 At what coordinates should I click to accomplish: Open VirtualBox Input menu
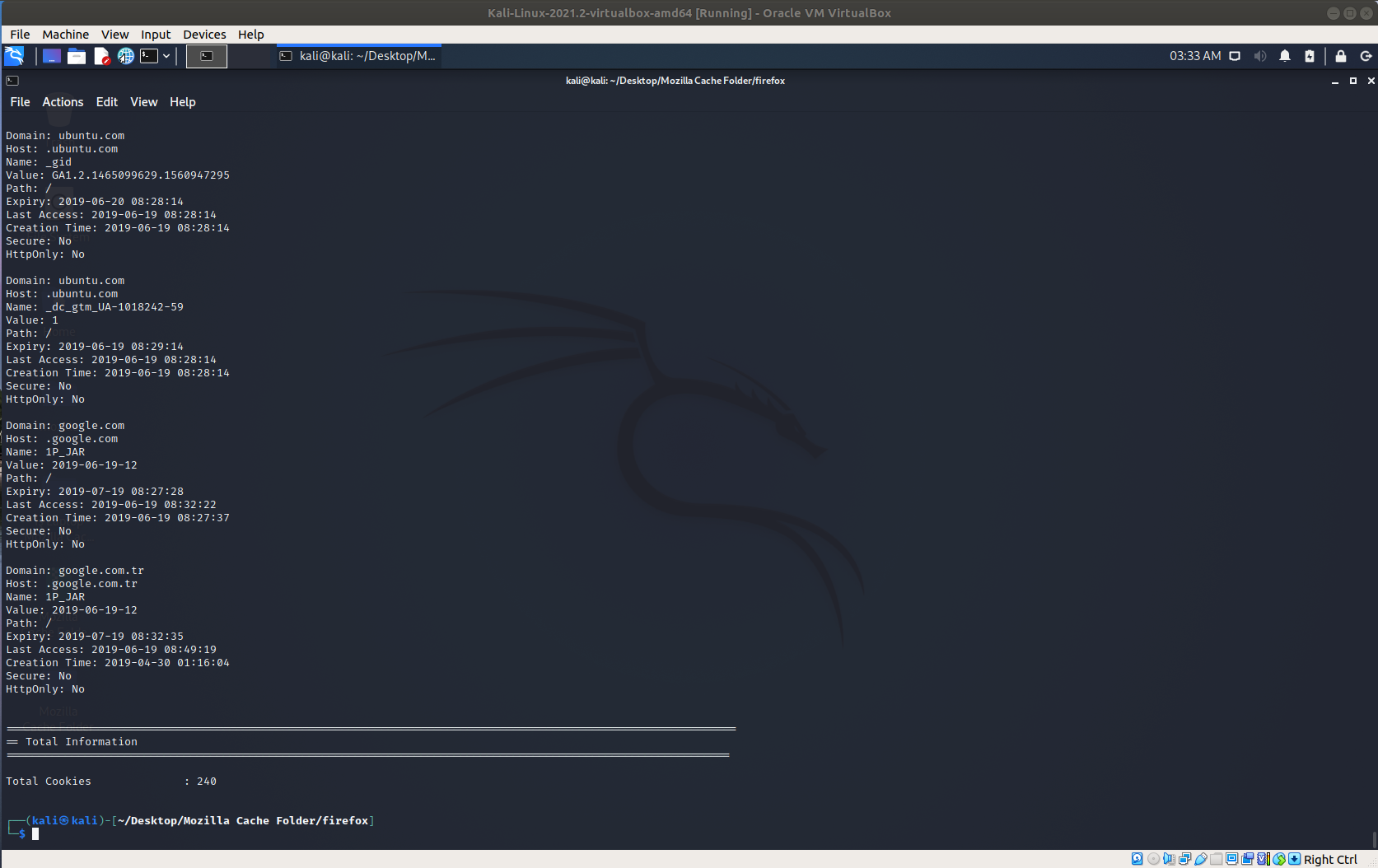pyautogui.click(x=156, y=35)
